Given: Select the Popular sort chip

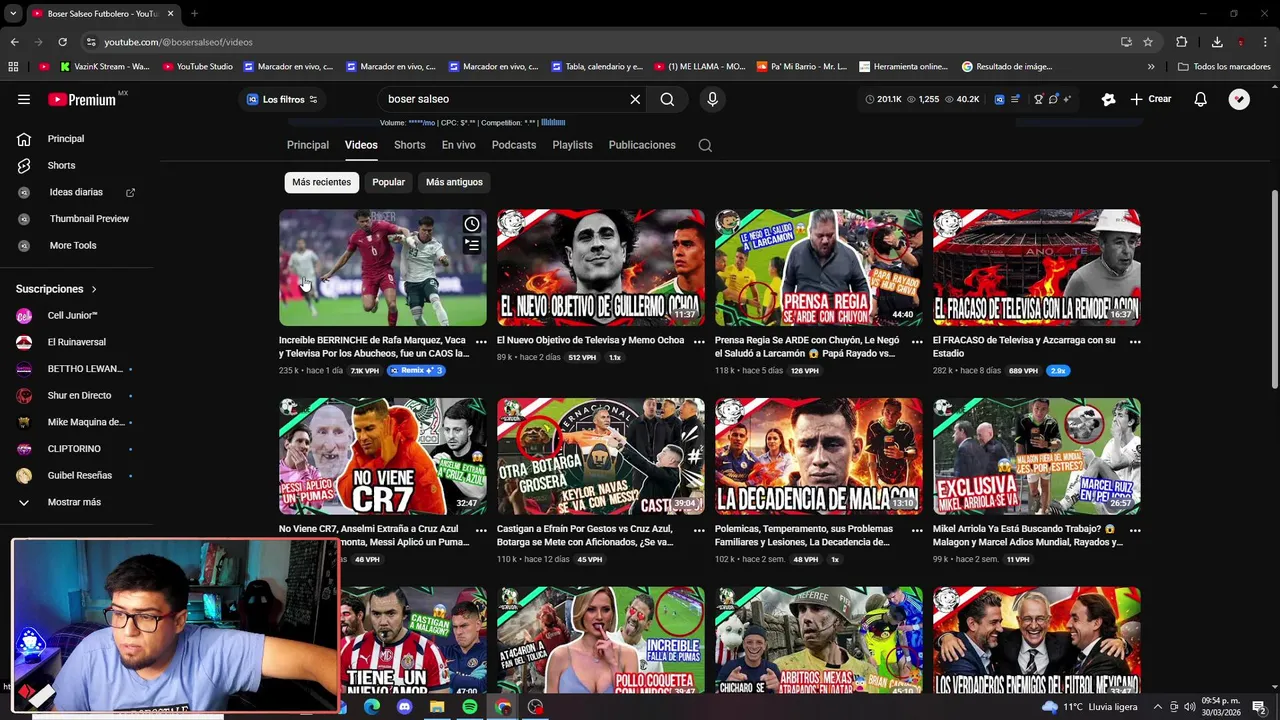Looking at the screenshot, I should point(389,182).
